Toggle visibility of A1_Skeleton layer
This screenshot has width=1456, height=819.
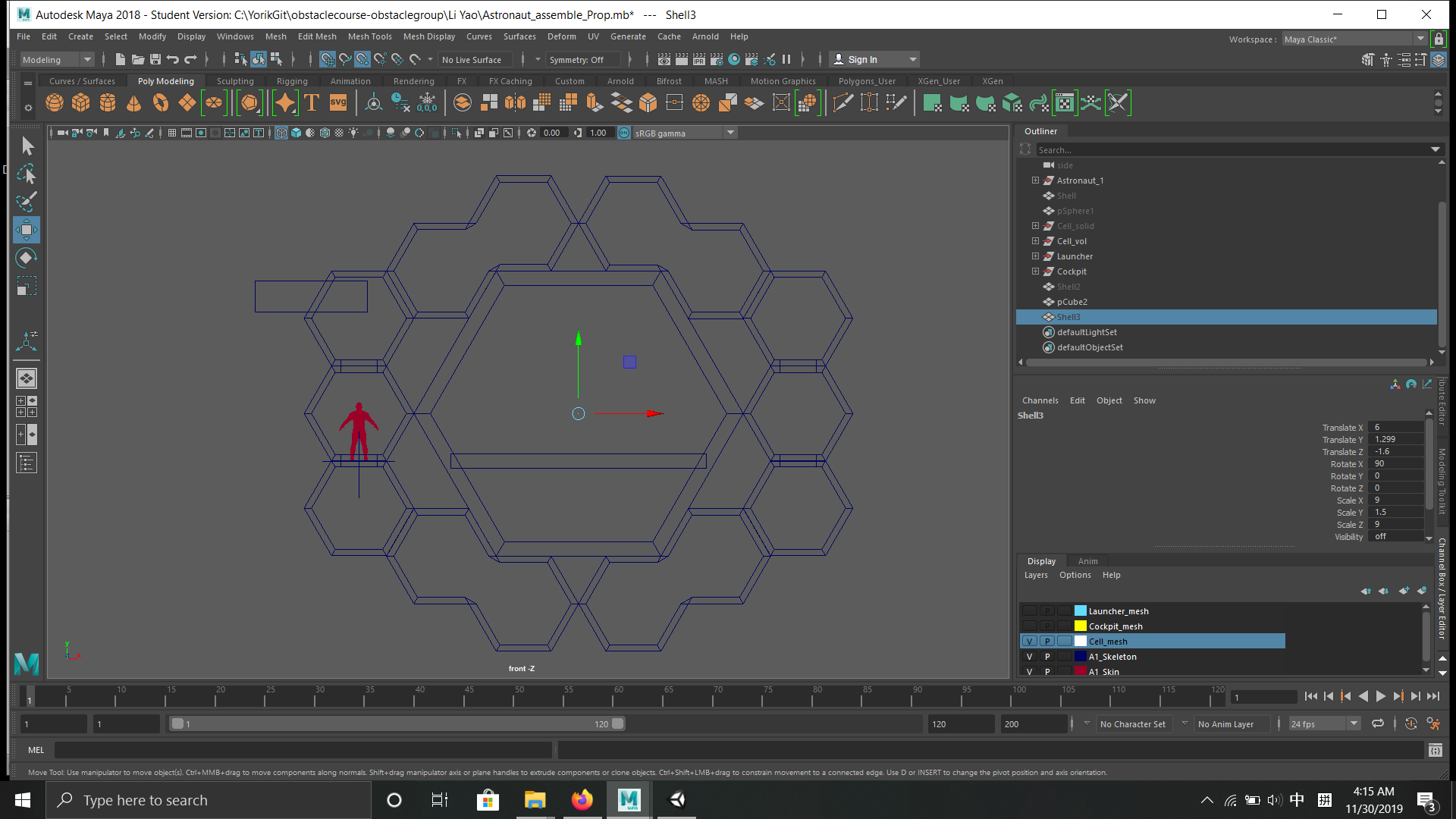point(1029,657)
